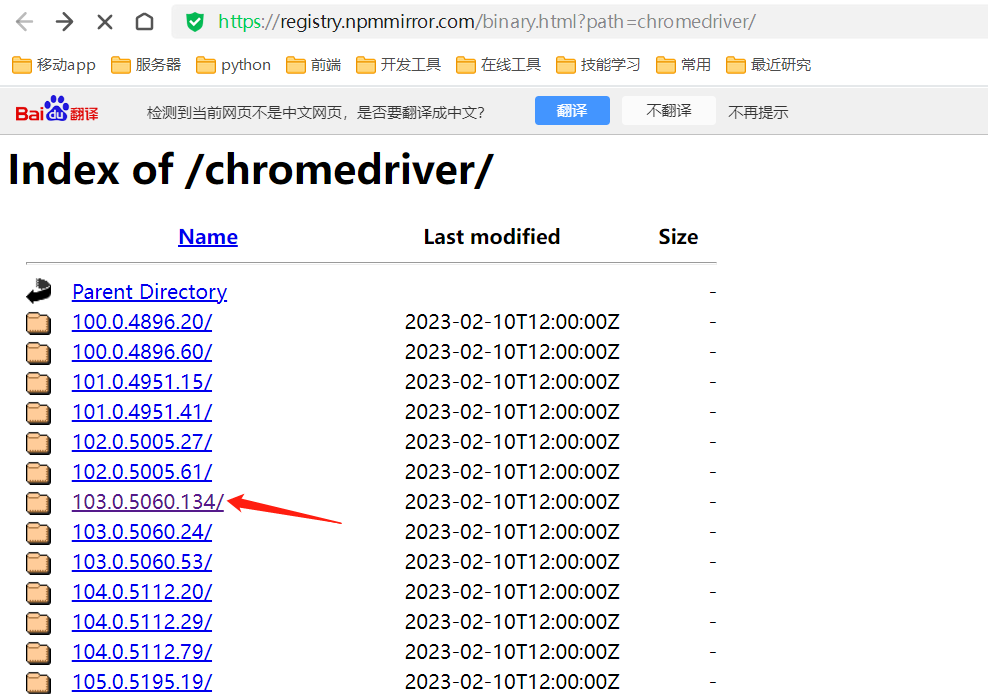Click the folder icon beside 100.0.4896.20/
Image resolution: width=988 pixels, height=694 pixels.
38,322
